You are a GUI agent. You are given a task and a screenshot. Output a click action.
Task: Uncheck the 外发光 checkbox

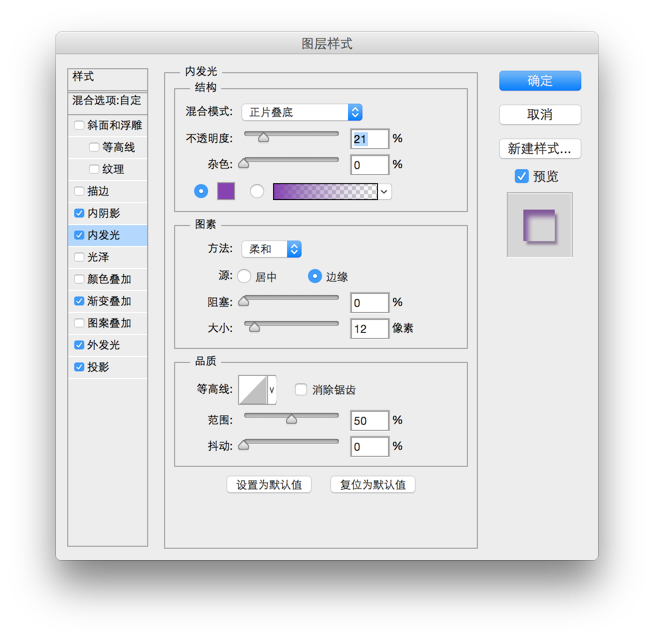click(x=79, y=345)
